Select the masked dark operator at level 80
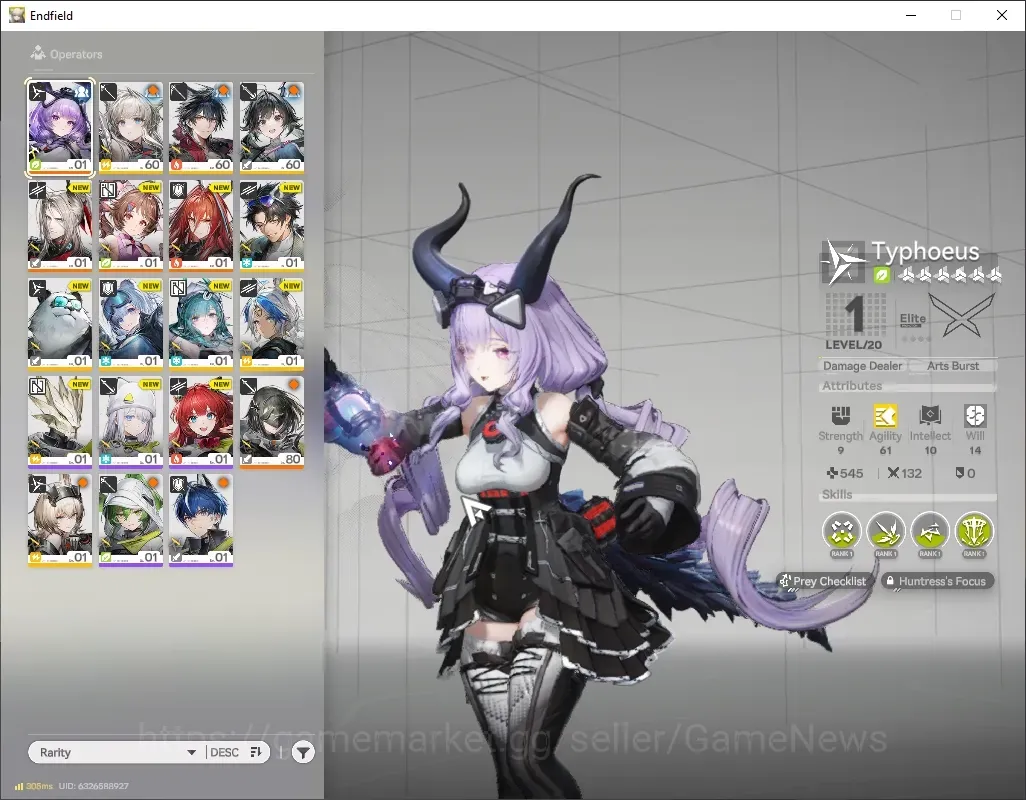Viewport: 1026px width, 800px height. (x=272, y=422)
